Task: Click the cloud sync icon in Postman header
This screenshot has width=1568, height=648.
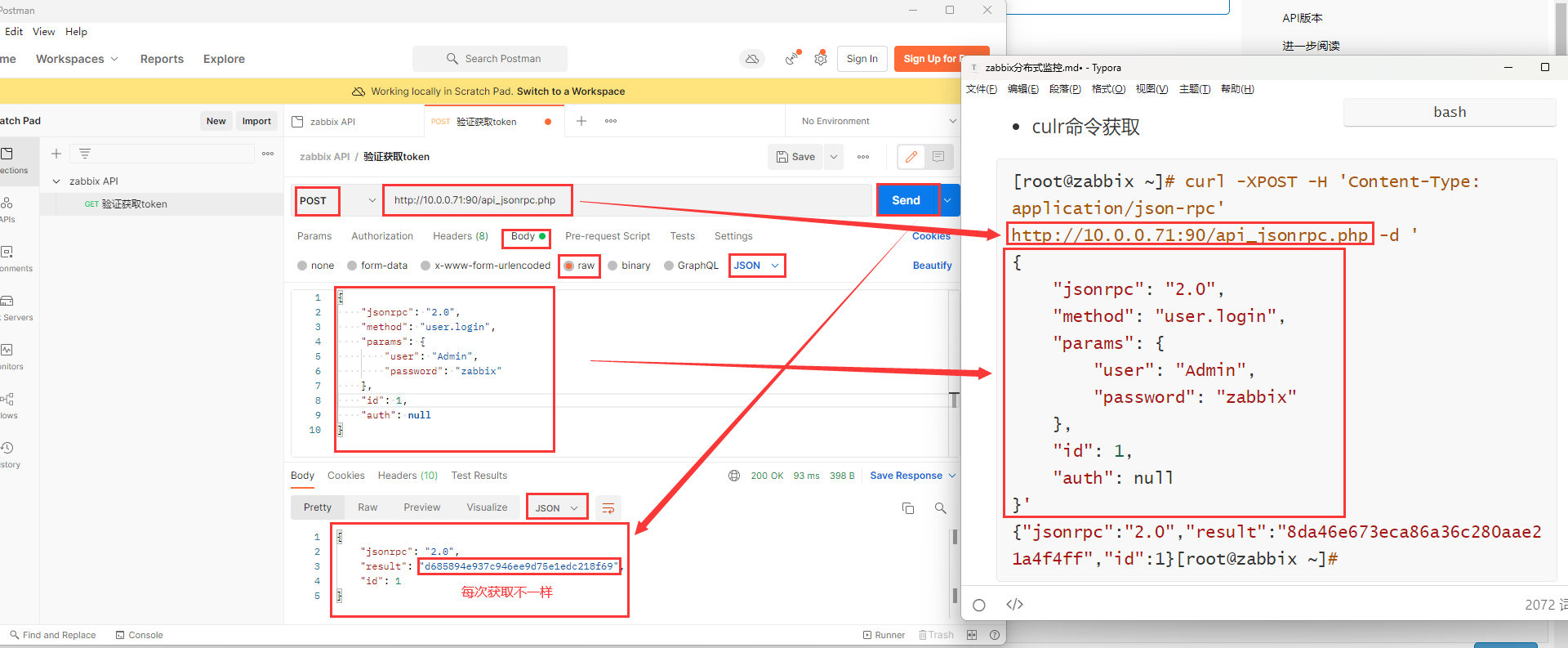Action: [751, 59]
